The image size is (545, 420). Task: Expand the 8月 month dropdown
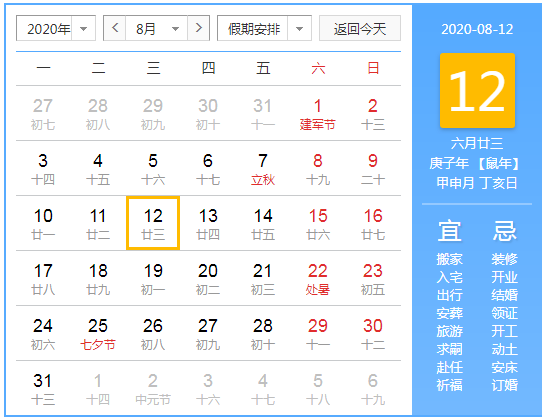(156, 28)
